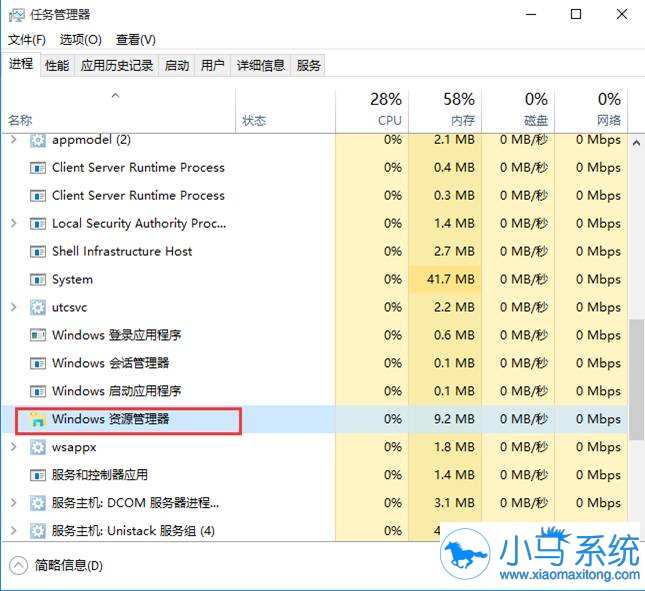Click the Shell Infrastructure Host icon

click(x=37, y=252)
